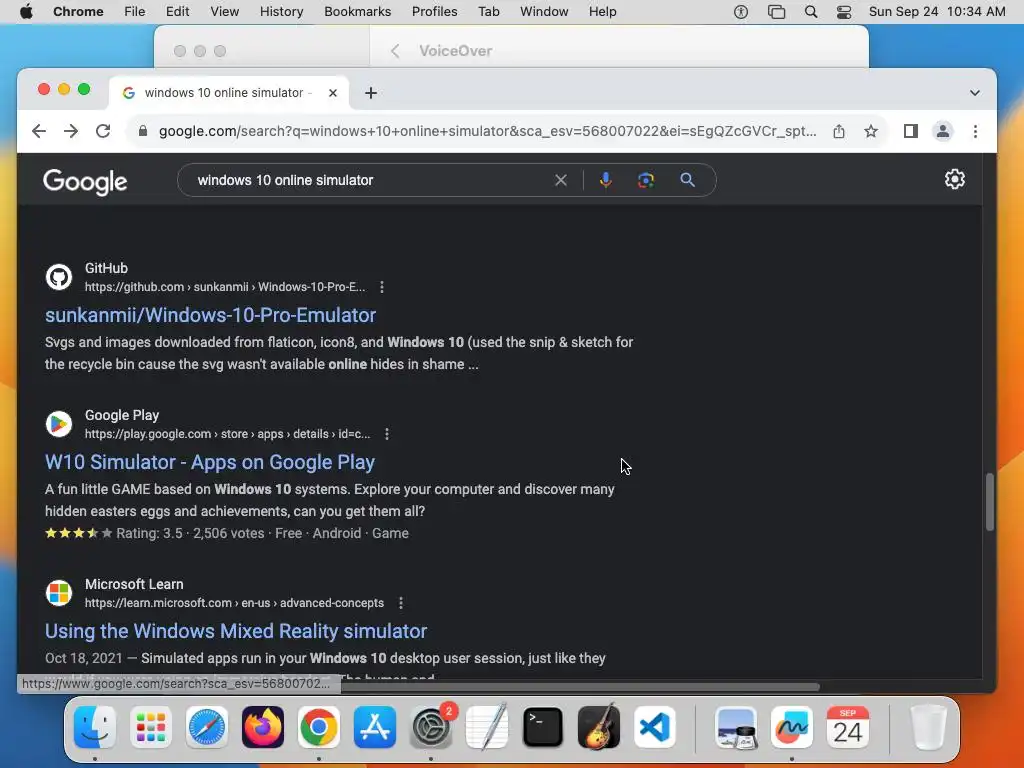This screenshot has width=1024, height=768.
Task: Open the Trash in the Dock
Action: coord(928,727)
